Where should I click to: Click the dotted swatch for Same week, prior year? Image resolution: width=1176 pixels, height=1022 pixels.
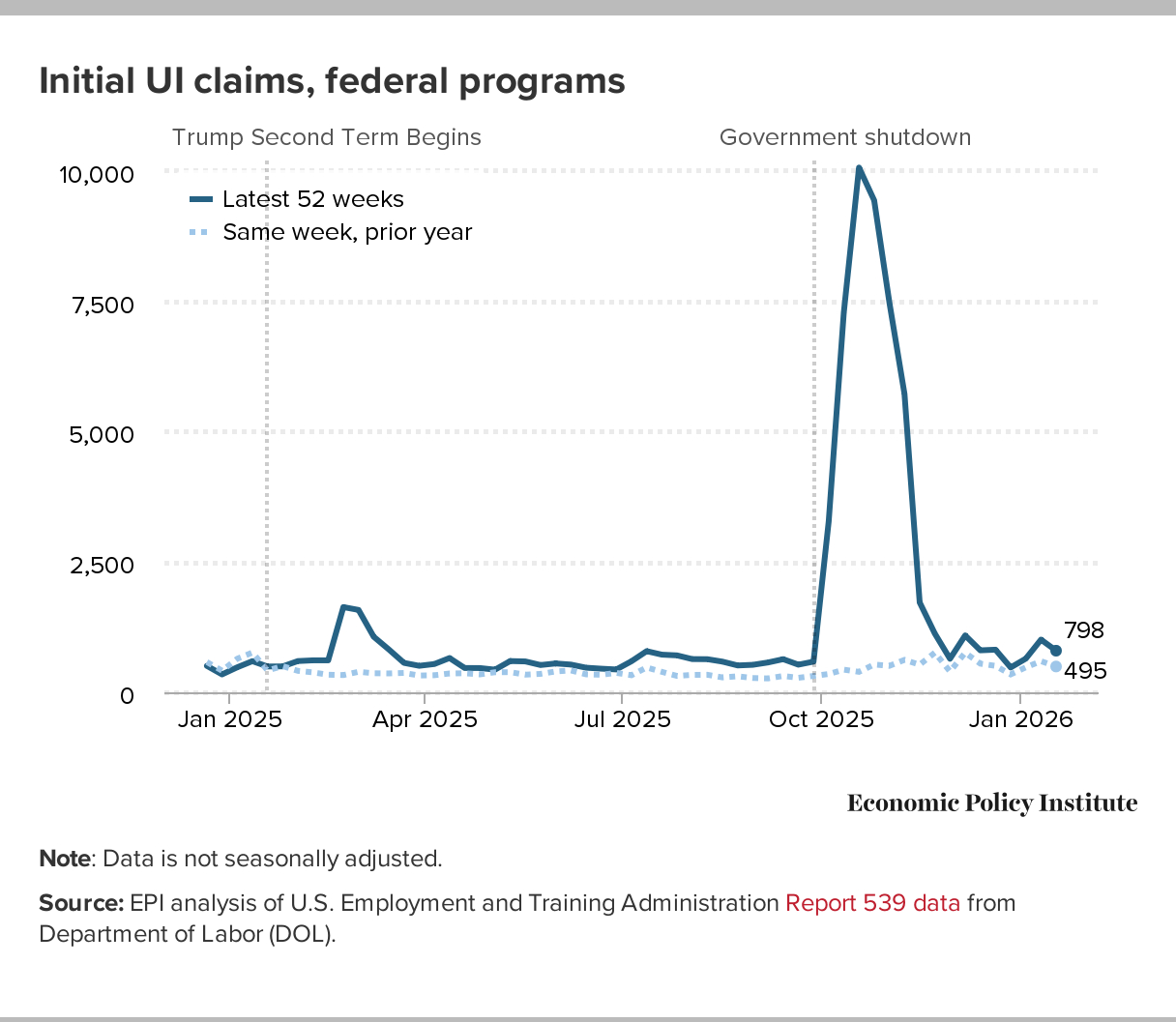[200, 232]
